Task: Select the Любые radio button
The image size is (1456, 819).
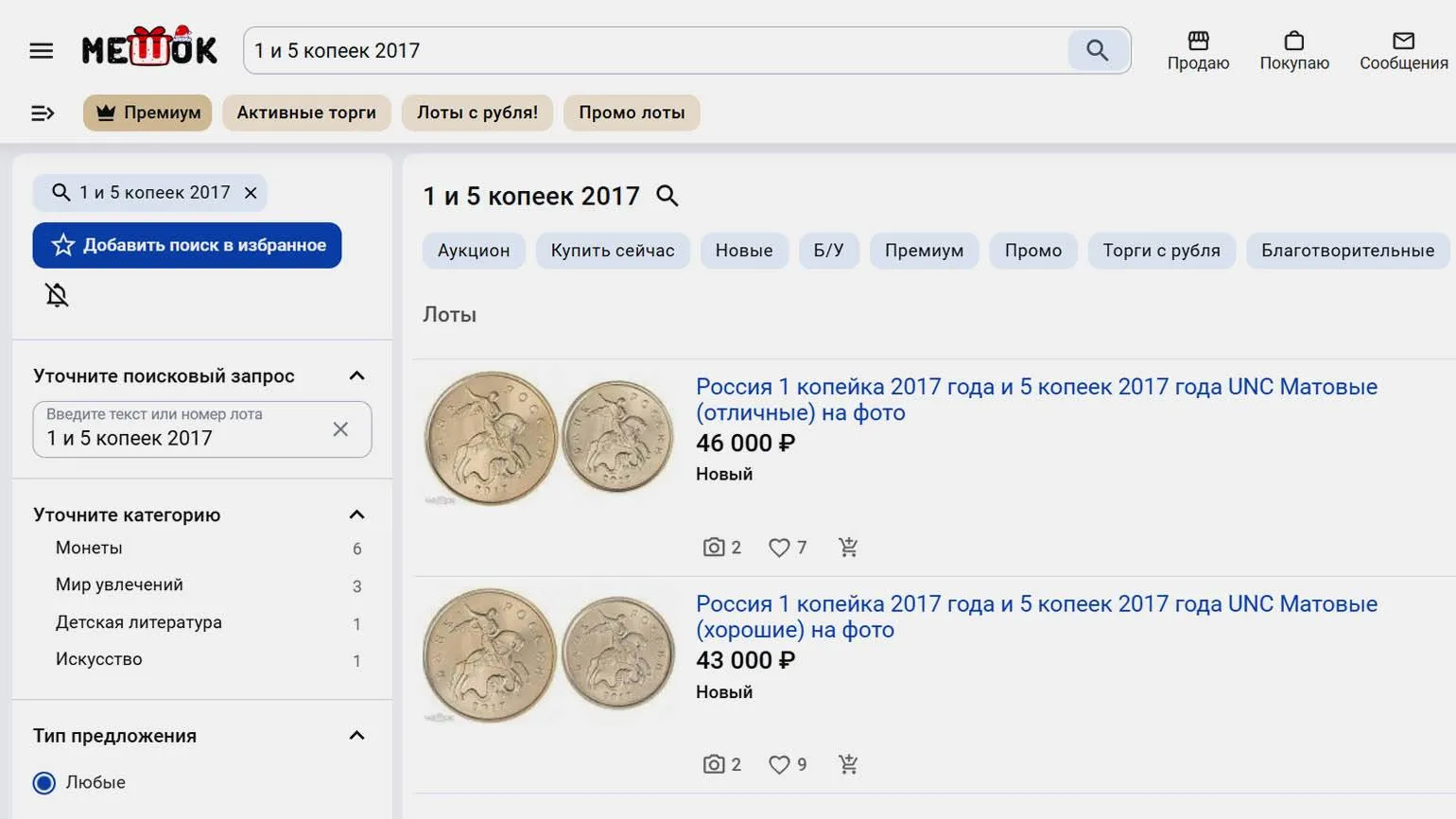Action: [44, 782]
